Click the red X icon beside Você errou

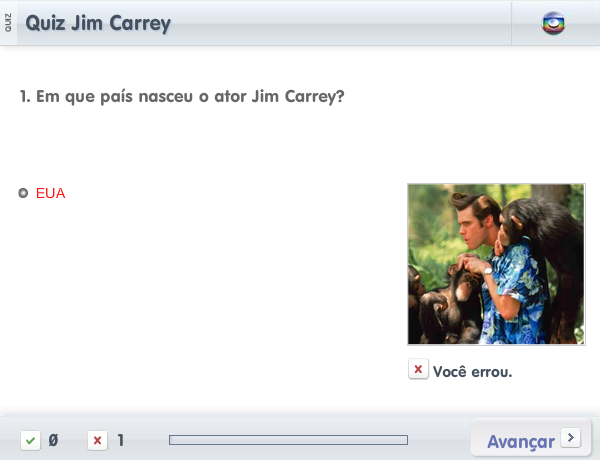418,369
